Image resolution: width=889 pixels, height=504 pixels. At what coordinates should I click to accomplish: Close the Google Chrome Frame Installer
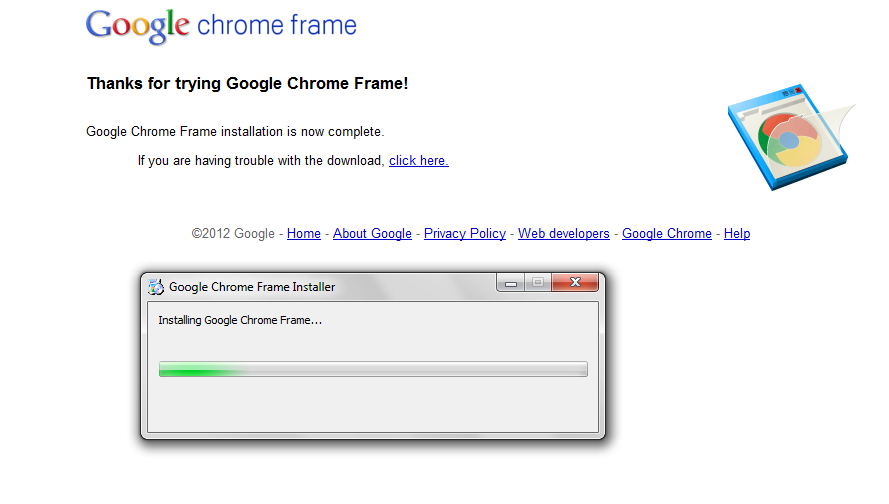point(575,284)
